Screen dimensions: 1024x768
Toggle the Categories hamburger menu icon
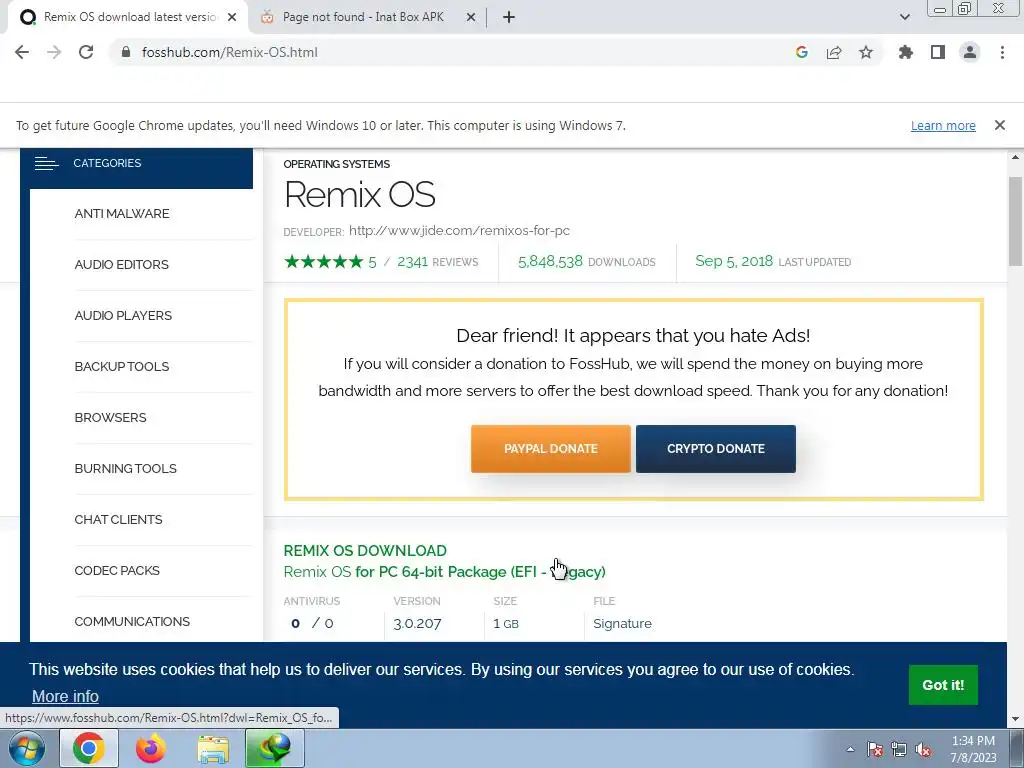point(46,163)
